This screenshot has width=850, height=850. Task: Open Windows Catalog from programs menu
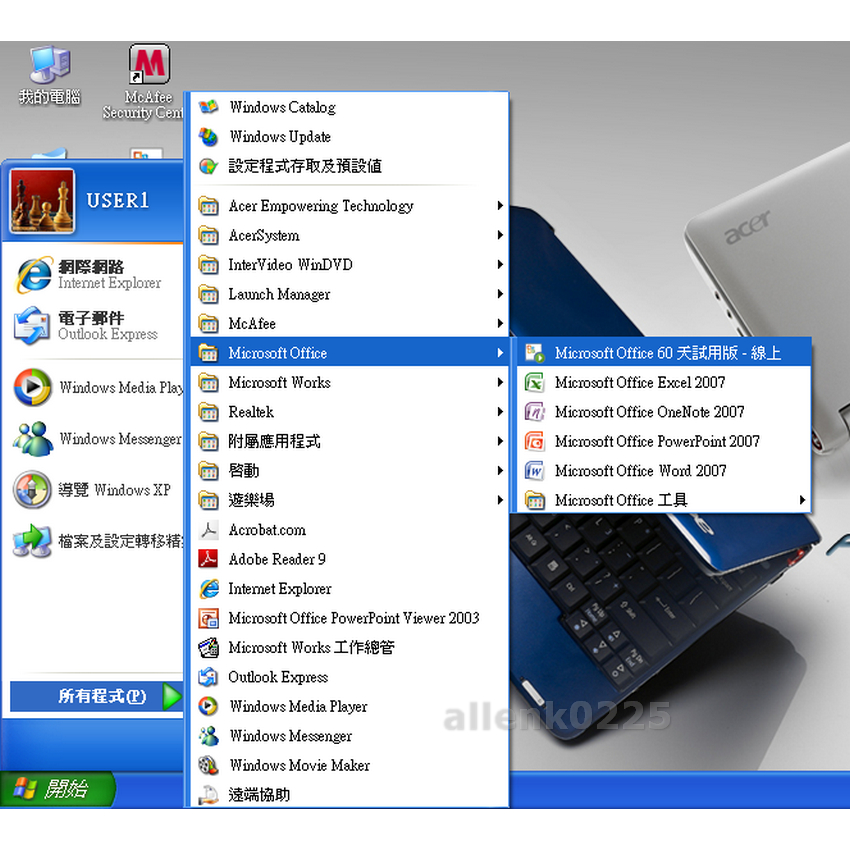tap(282, 108)
